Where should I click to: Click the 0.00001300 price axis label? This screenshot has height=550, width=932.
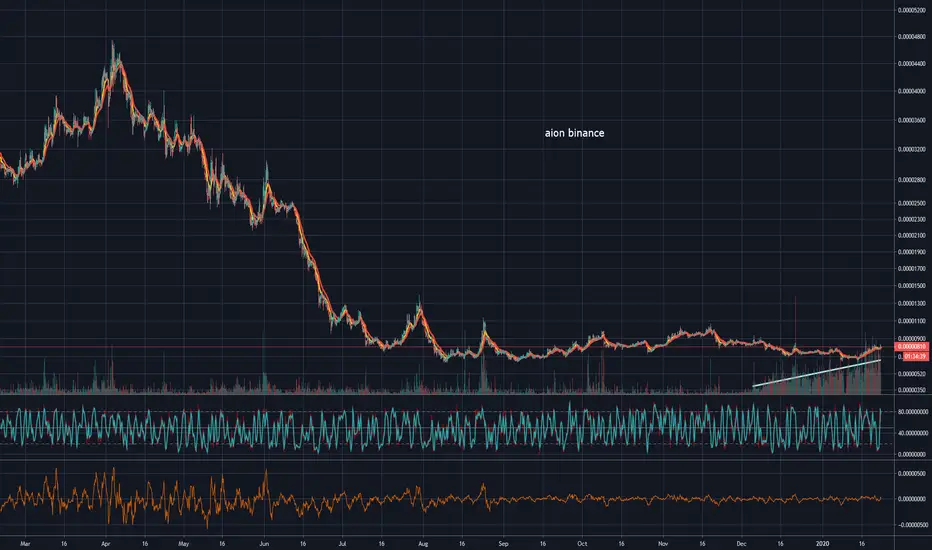coord(912,304)
